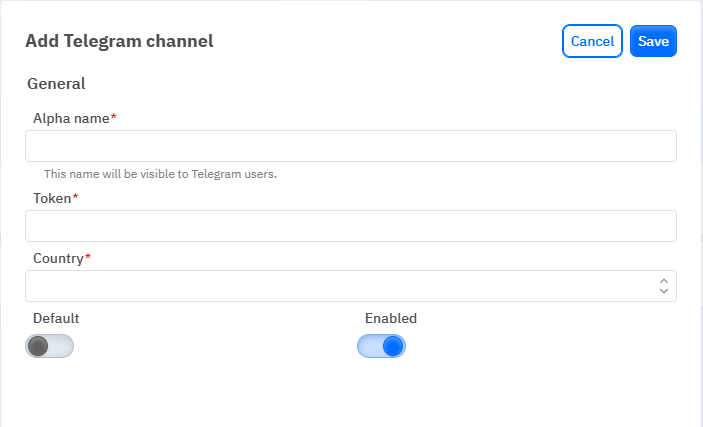The height and width of the screenshot is (427, 703).
Task: Click the Enabled label text
Action: tap(391, 318)
